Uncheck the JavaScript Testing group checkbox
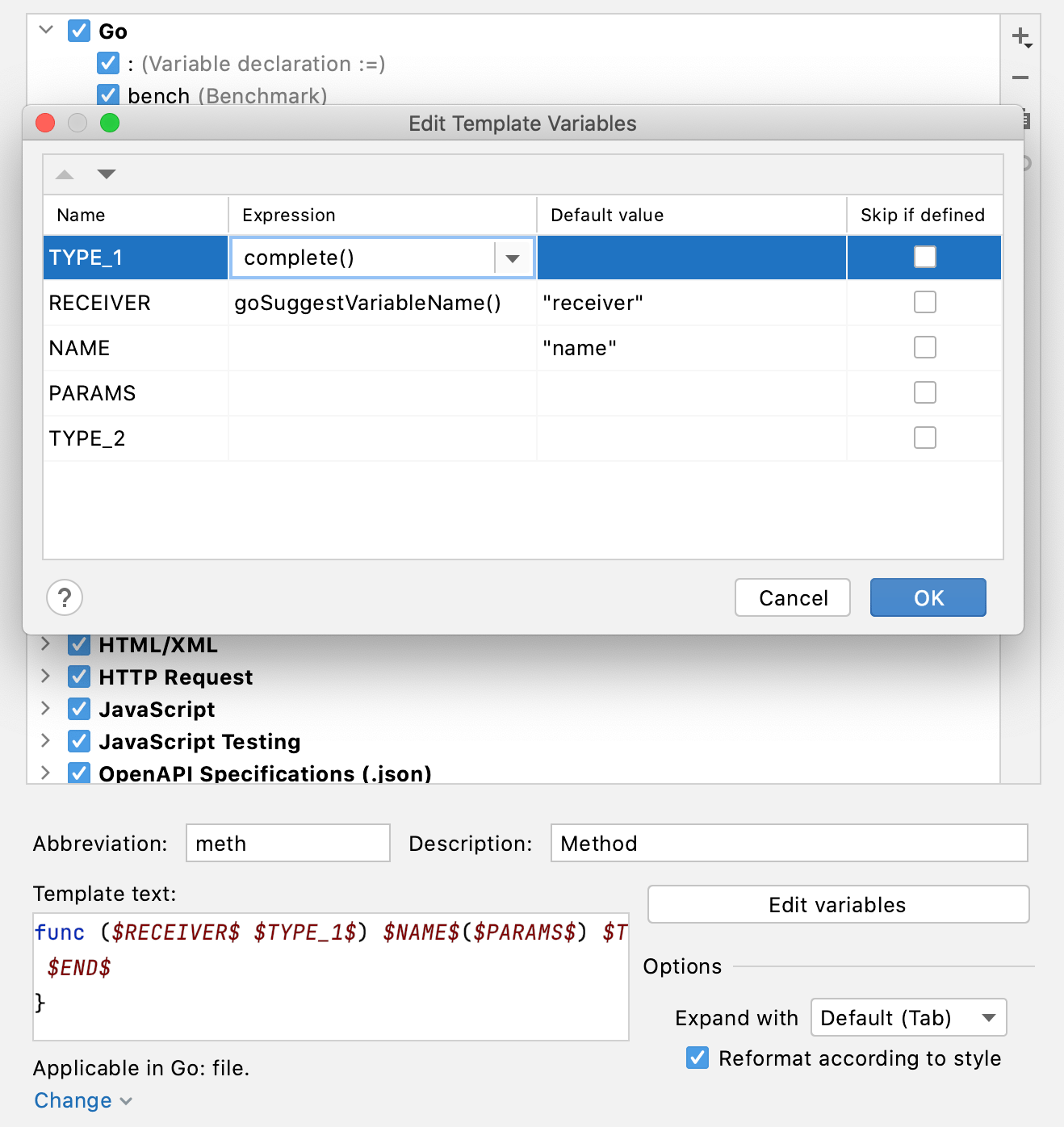Image resolution: width=1064 pixels, height=1127 pixels. point(78,740)
